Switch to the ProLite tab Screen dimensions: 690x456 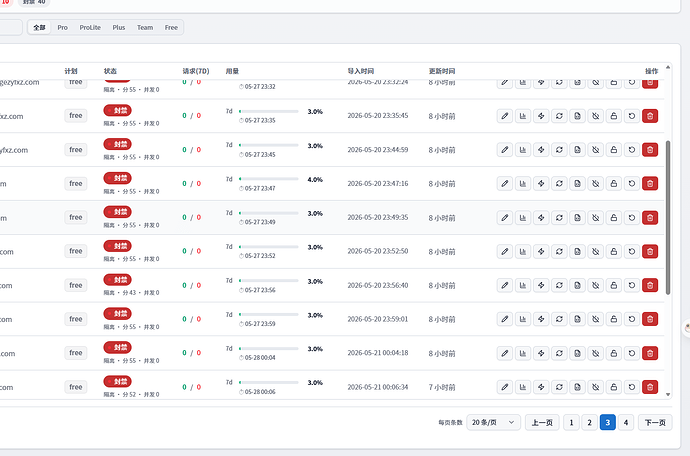[x=90, y=27]
